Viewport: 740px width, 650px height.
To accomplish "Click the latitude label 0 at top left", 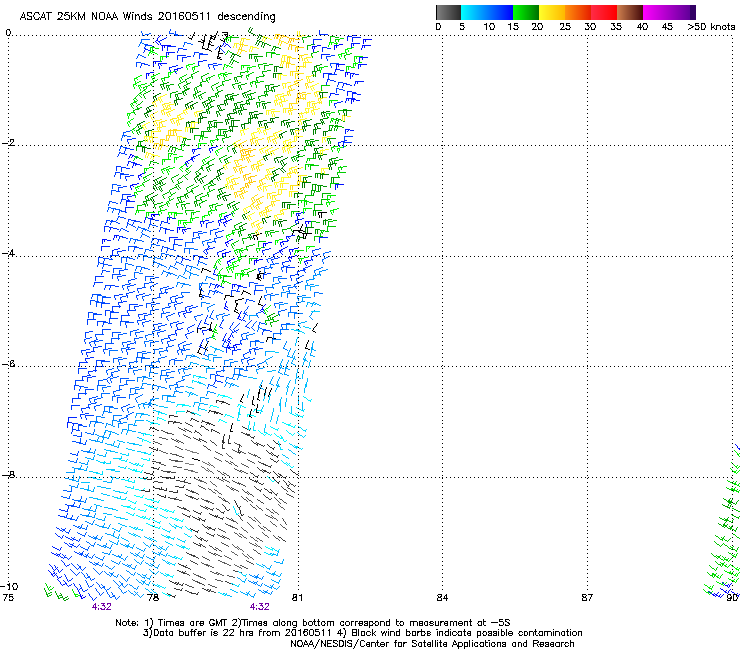I will tap(8, 33).
